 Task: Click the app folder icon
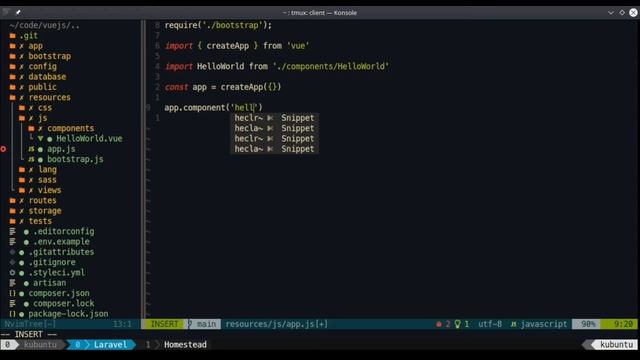tap(13, 46)
